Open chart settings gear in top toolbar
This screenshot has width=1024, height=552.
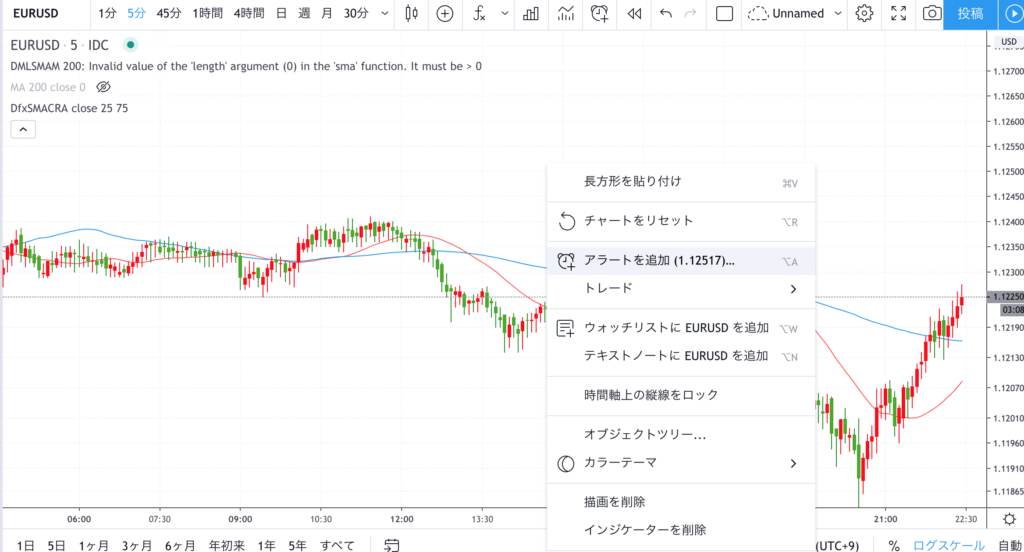coord(865,14)
